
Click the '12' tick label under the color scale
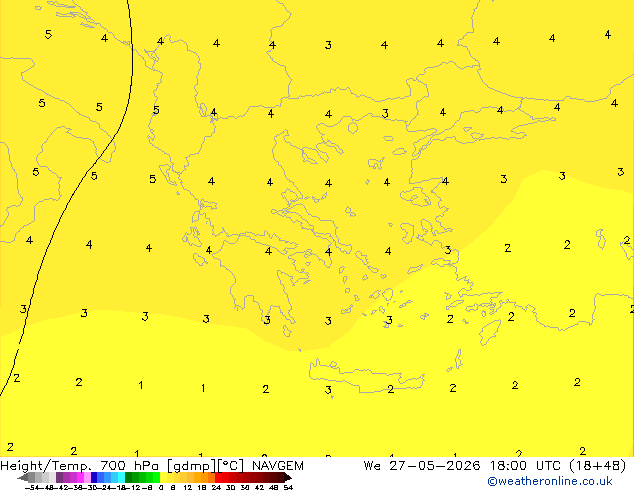pos(187,487)
